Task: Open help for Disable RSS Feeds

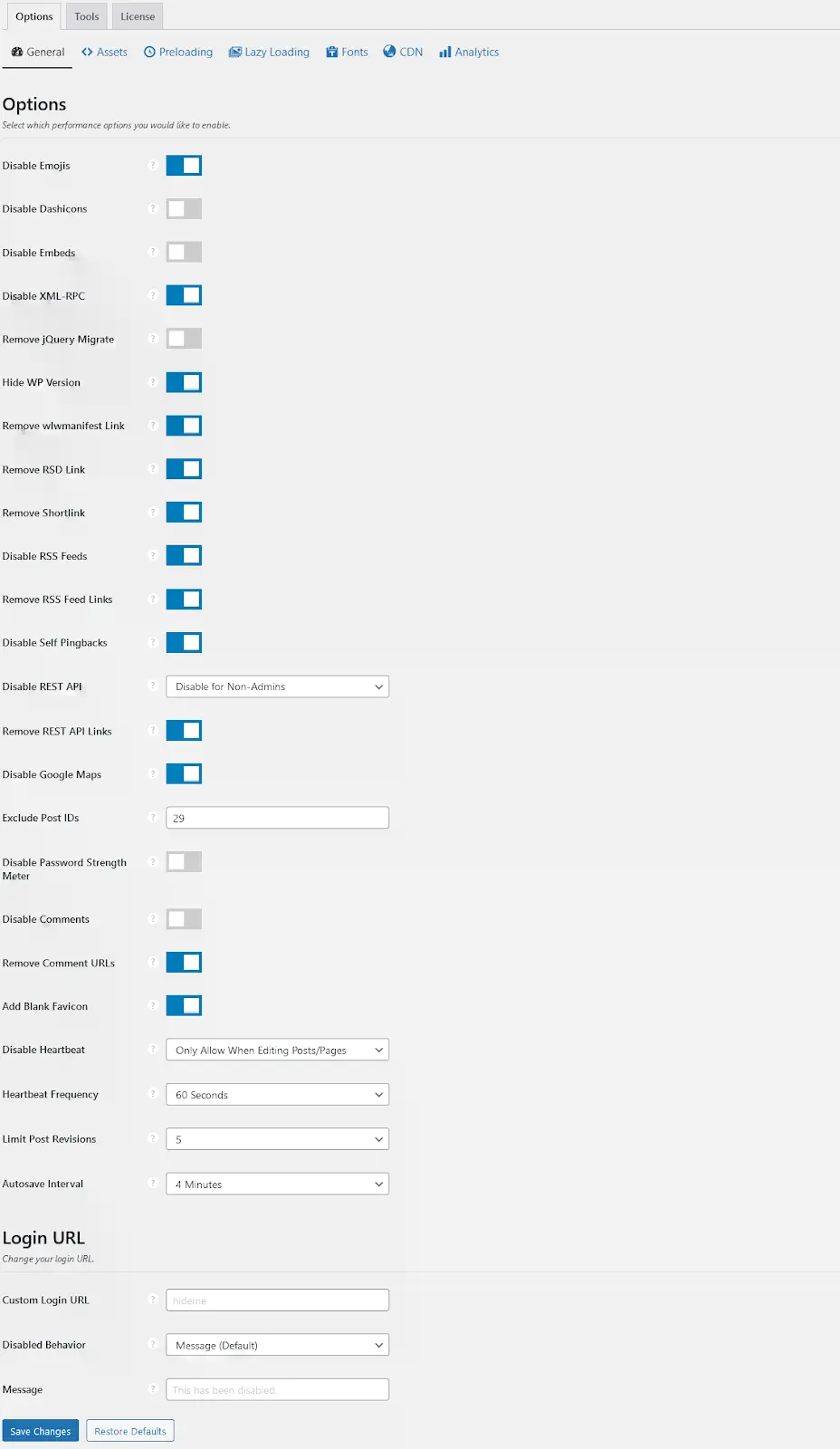Action: point(152,556)
